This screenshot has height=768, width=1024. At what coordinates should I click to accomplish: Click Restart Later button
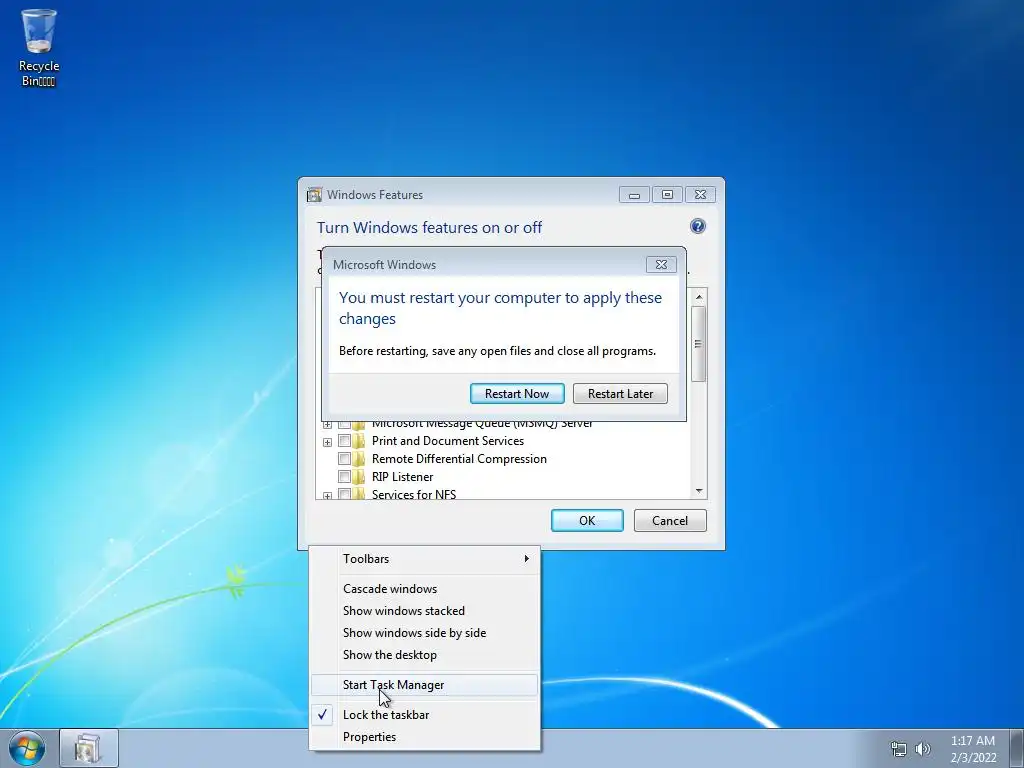pyautogui.click(x=620, y=393)
